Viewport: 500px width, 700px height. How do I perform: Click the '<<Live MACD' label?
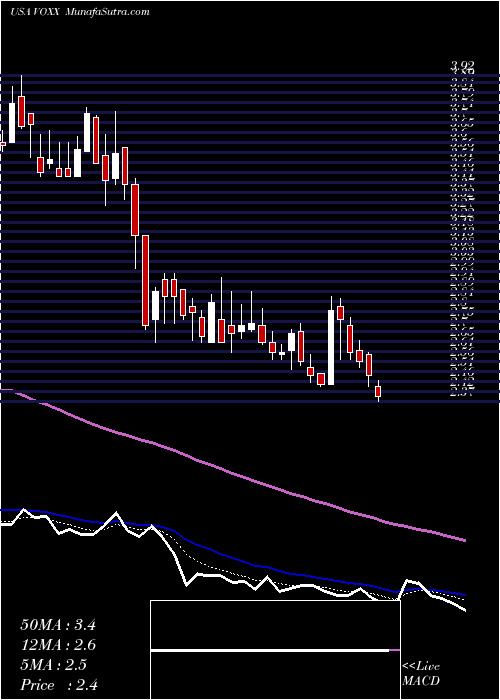[x=421, y=674]
